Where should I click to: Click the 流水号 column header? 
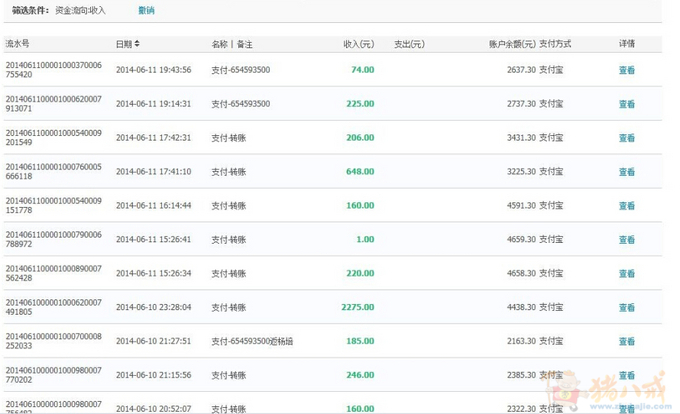coord(18,44)
